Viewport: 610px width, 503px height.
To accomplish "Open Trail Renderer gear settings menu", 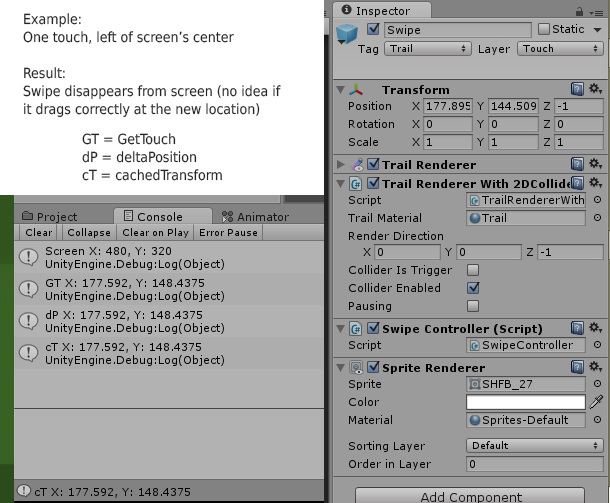I will pos(596,164).
